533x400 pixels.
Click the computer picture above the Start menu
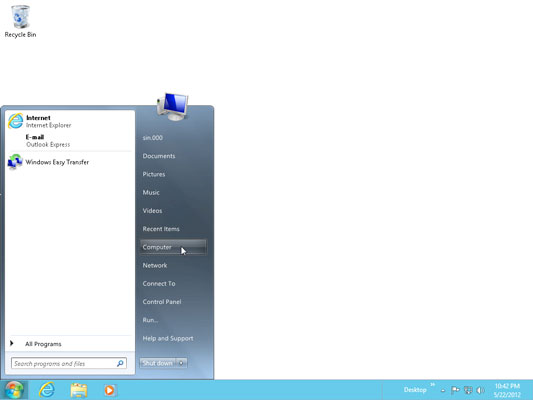tap(173, 107)
